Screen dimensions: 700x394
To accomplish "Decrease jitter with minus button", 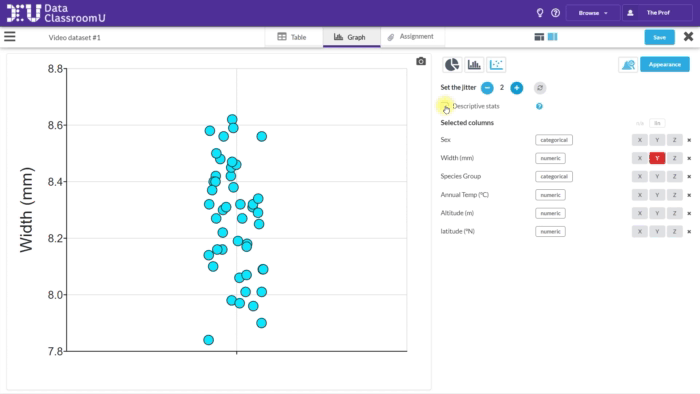I will [487, 88].
